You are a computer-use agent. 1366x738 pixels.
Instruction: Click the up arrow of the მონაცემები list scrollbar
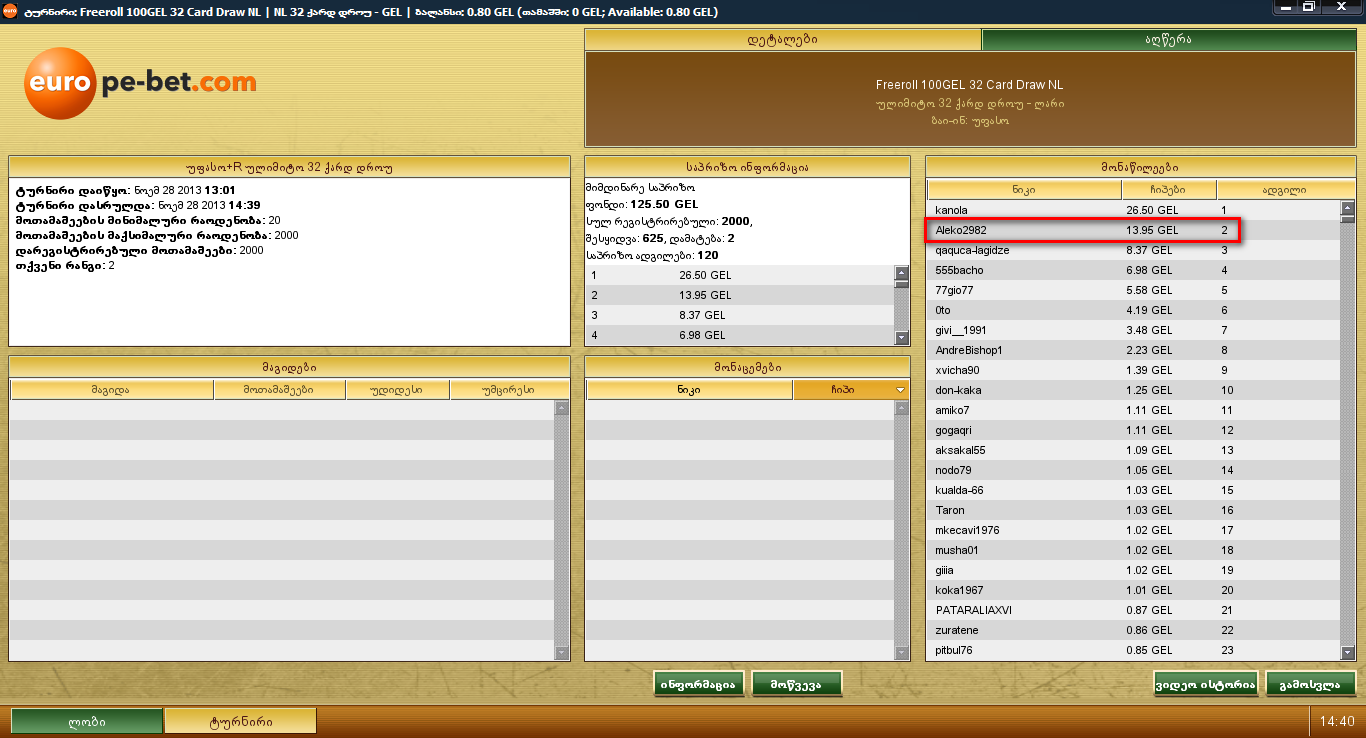coord(902,408)
